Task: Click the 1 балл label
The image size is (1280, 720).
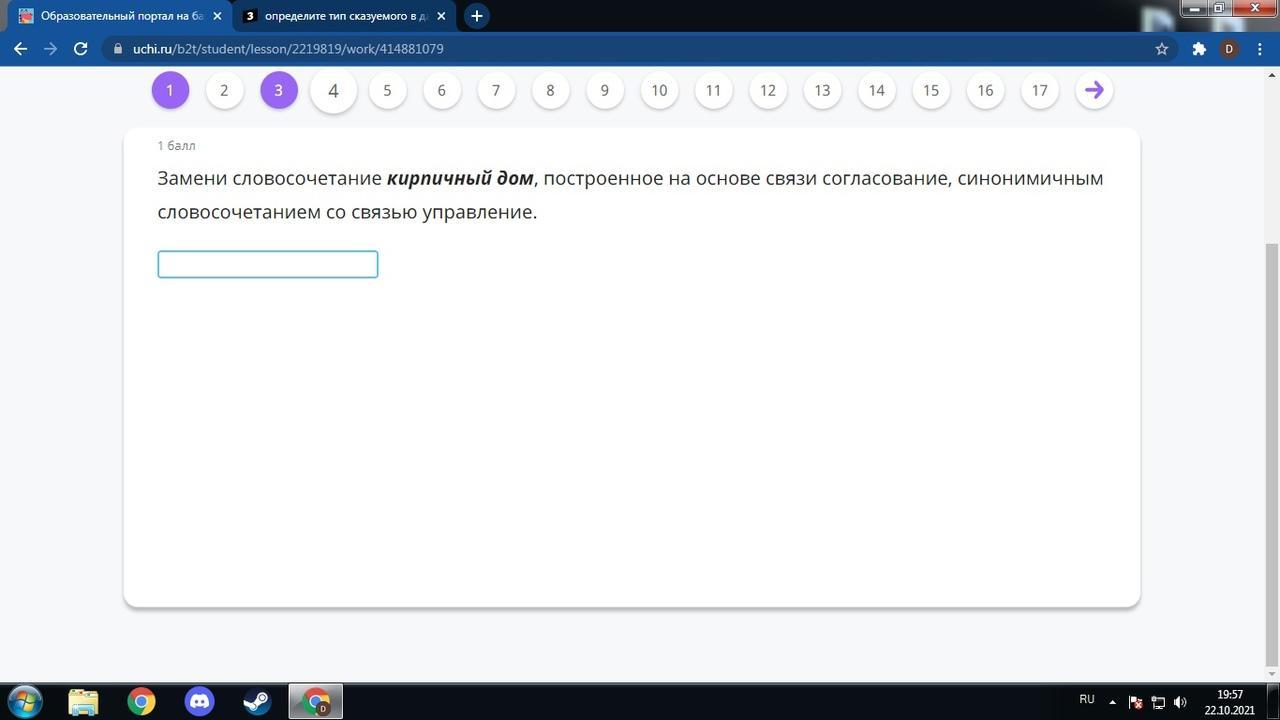Action: (176, 146)
